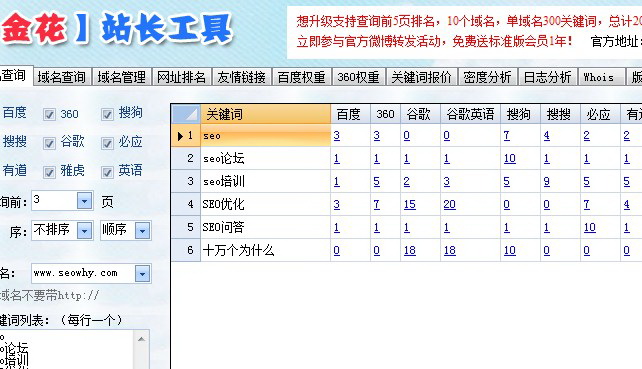Open the 谷歌 rank 18 link for 十万个为什么
642x369 pixels.
(410, 250)
